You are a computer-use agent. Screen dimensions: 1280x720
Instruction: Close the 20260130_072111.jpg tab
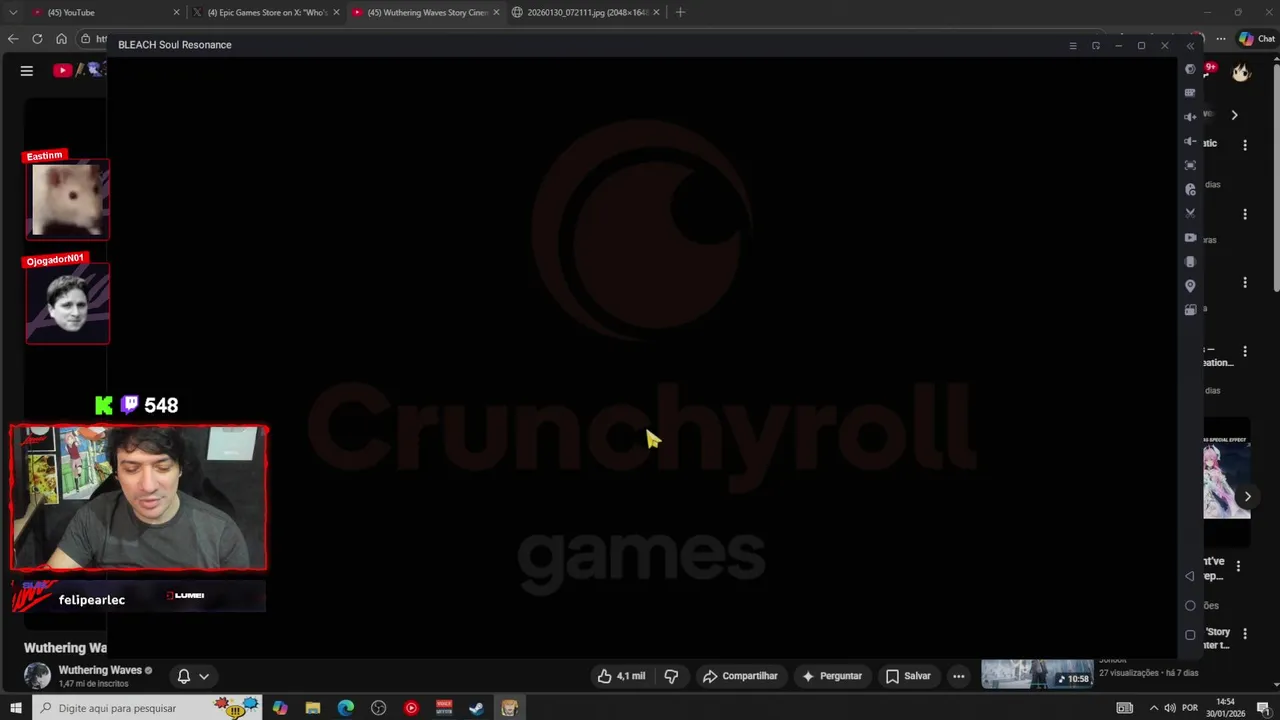point(656,12)
